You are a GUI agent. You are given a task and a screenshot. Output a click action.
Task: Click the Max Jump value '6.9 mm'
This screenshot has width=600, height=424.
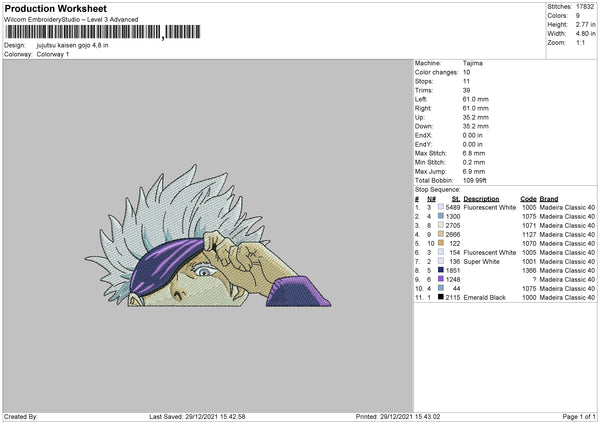click(x=474, y=171)
